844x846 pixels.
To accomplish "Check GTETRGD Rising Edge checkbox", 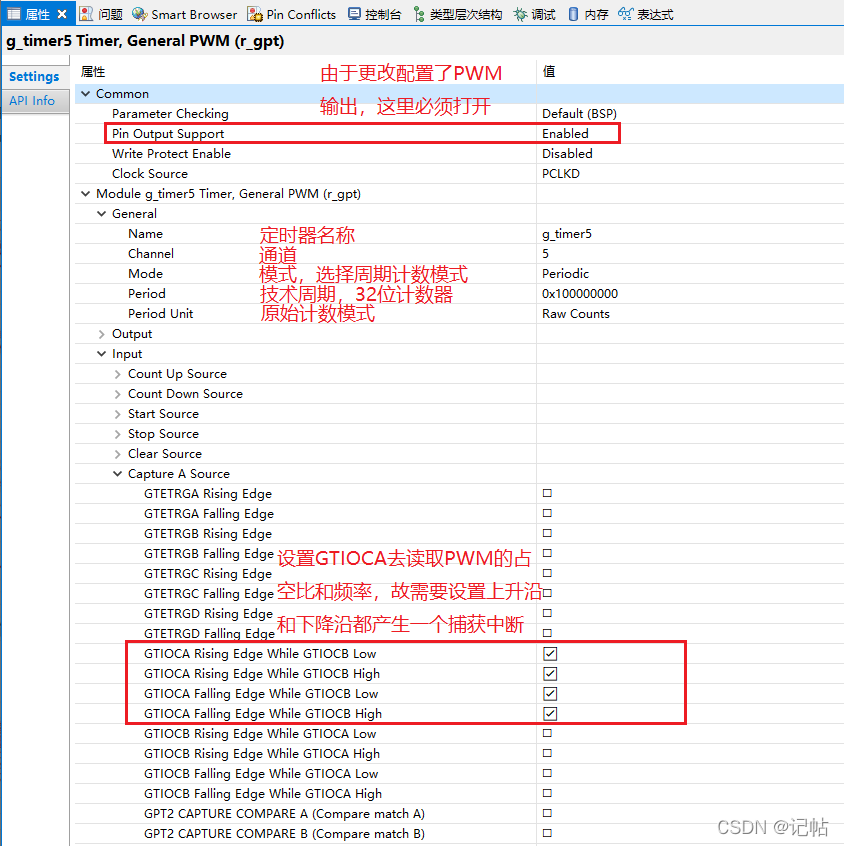I will [547, 613].
